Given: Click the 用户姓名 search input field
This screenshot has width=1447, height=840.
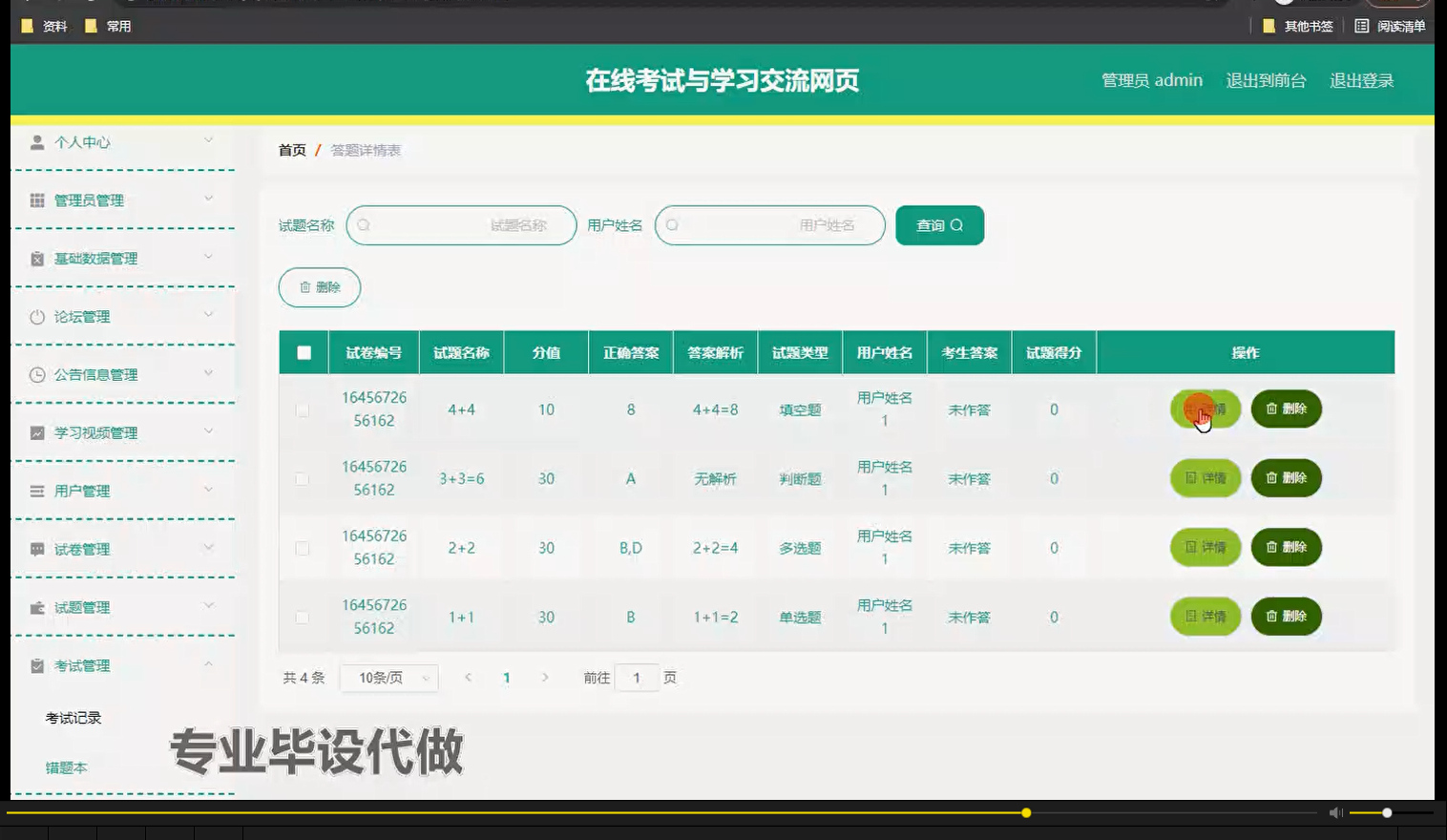Looking at the screenshot, I should (769, 225).
